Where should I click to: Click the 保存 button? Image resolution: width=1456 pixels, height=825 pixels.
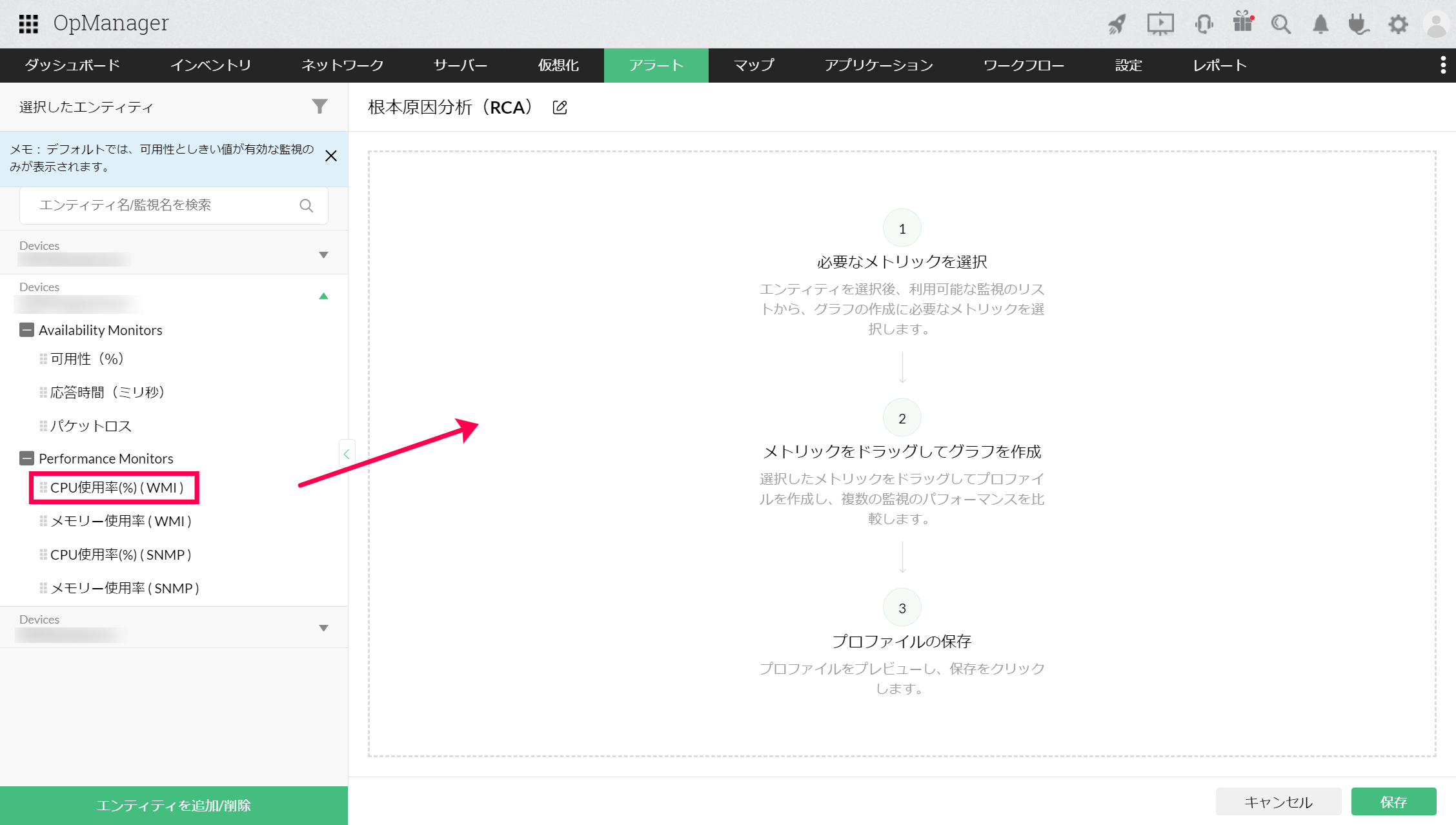[x=1393, y=802]
